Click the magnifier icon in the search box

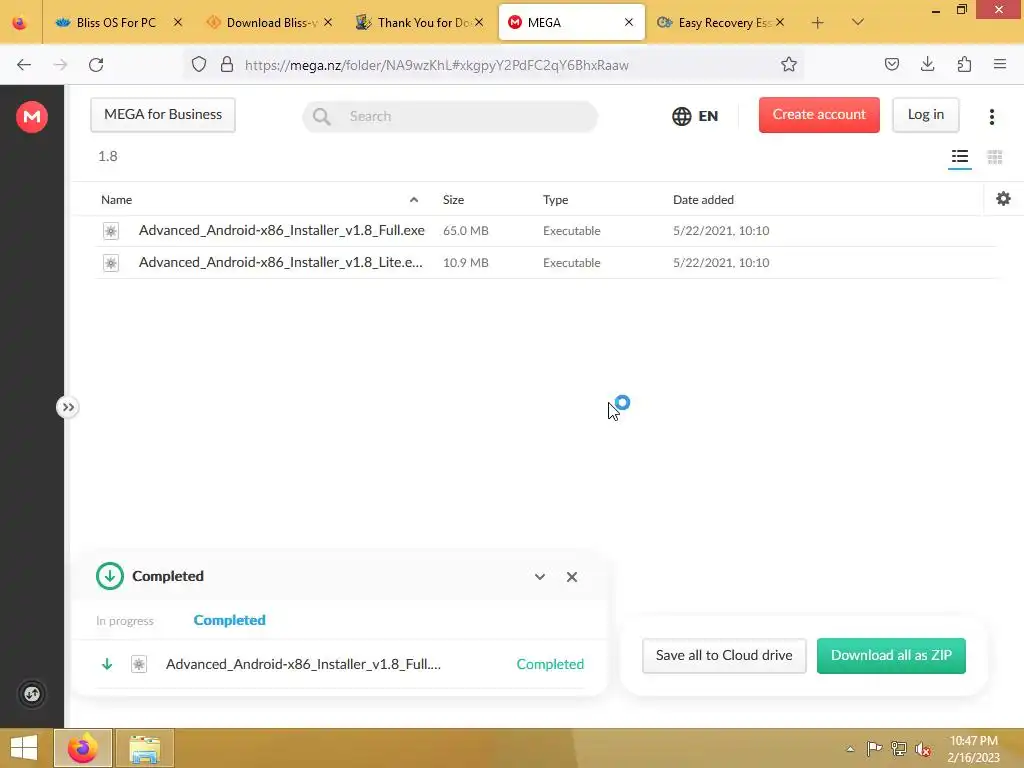pos(321,116)
